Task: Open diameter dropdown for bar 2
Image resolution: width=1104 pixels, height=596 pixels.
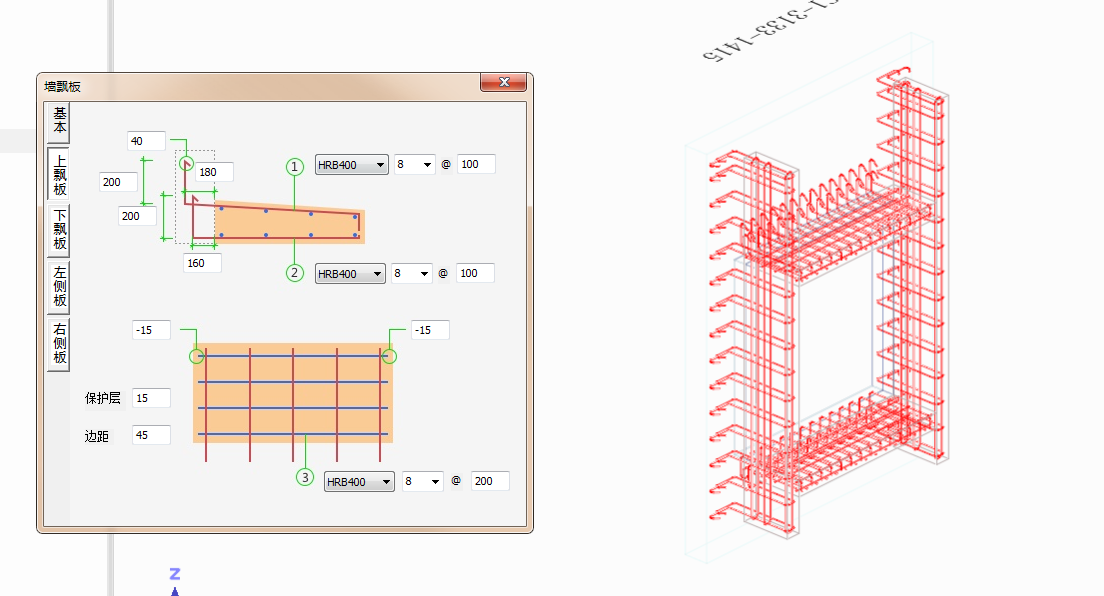Action: (x=412, y=273)
